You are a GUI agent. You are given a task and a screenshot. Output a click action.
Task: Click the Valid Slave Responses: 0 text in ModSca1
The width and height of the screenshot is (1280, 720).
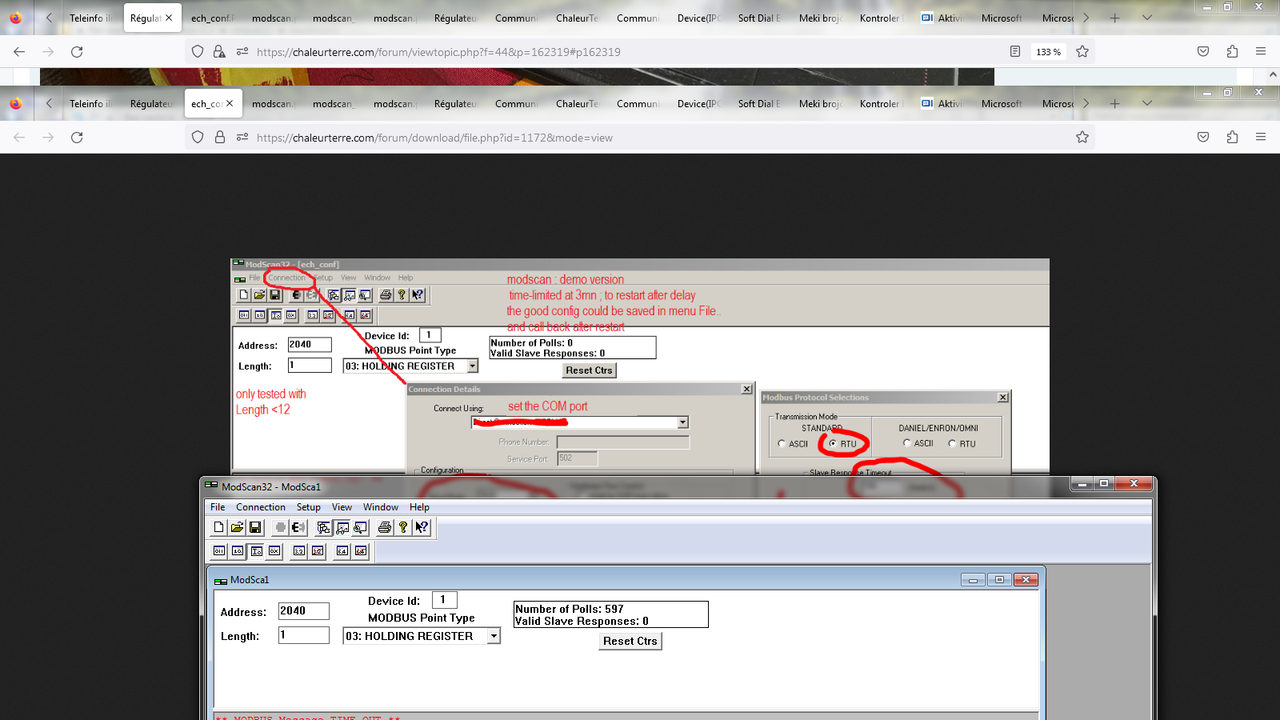coord(581,621)
